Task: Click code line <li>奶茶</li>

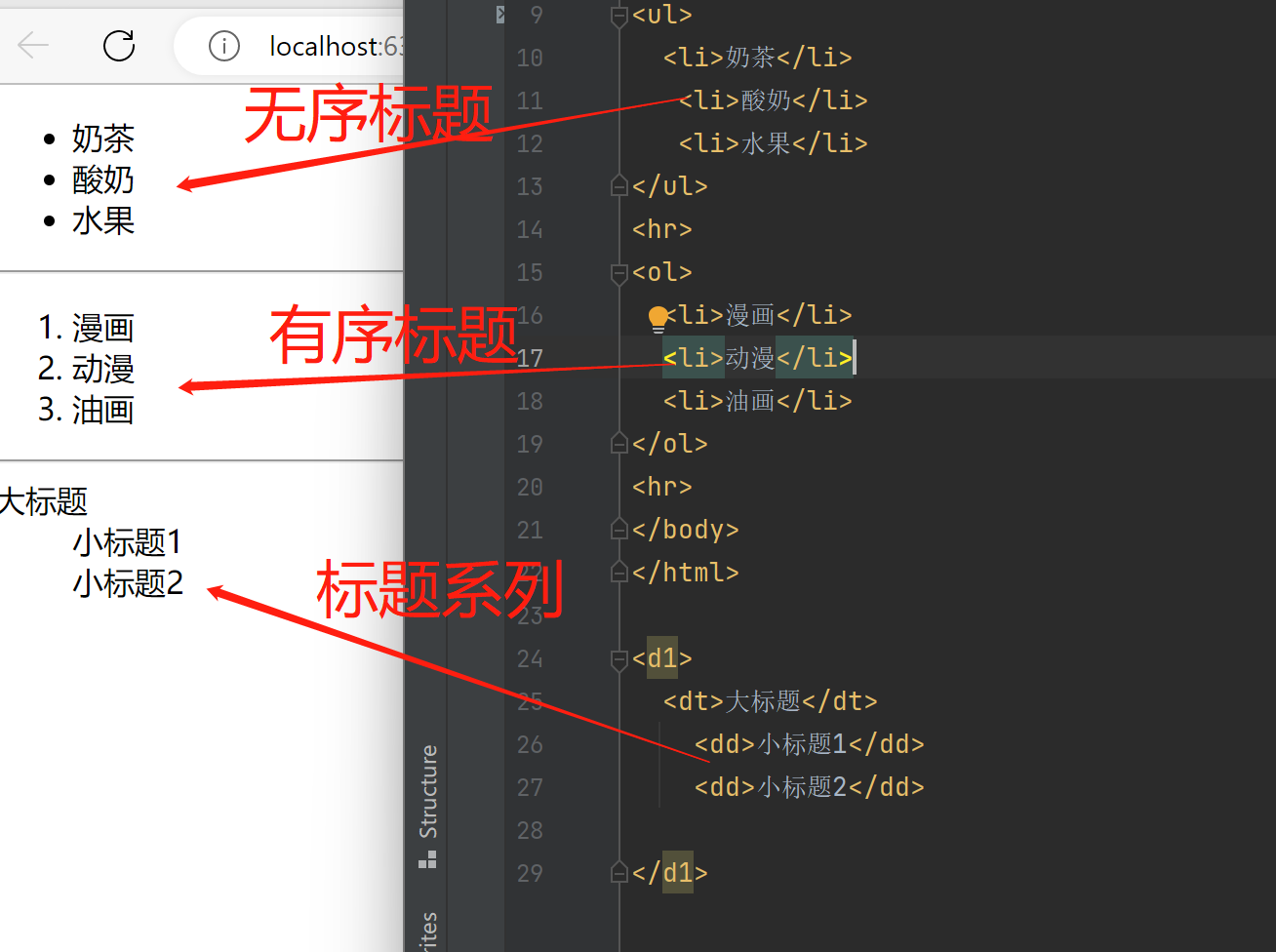Action: (758, 58)
